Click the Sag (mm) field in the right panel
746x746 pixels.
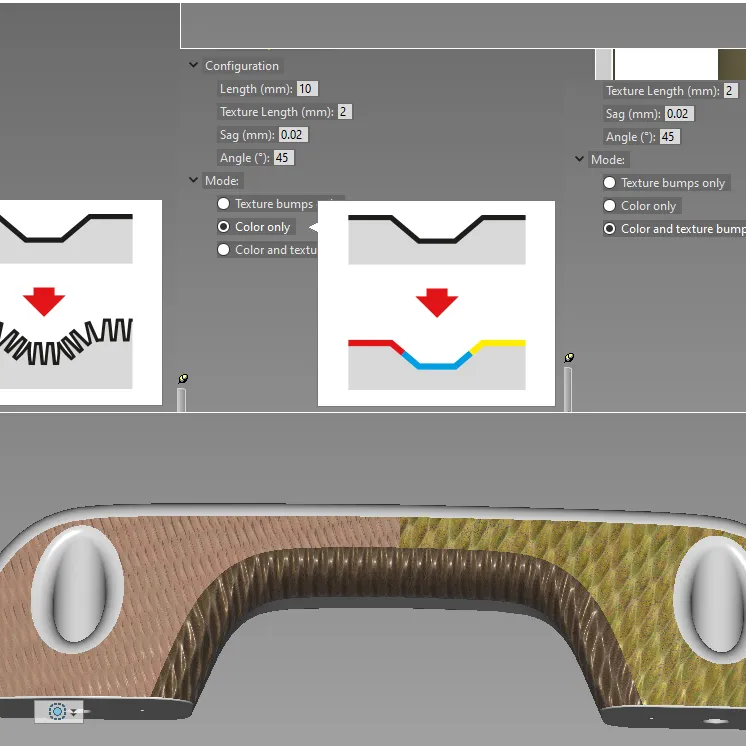679,114
